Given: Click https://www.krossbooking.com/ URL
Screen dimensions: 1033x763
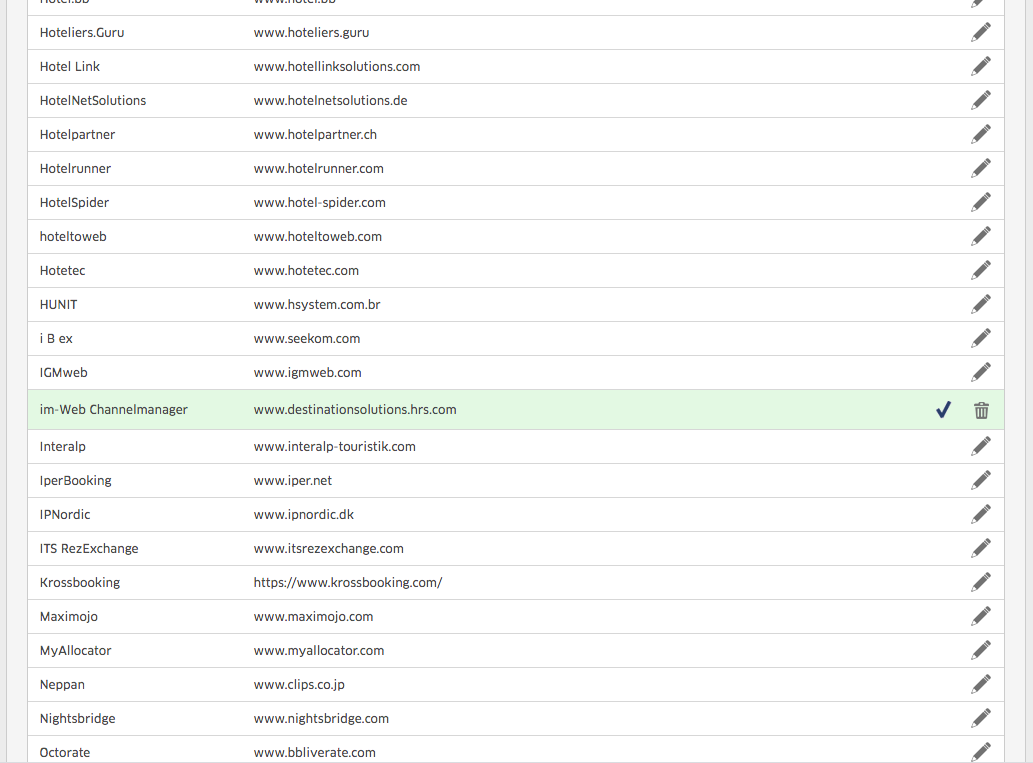Looking at the screenshot, I should tap(348, 582).
